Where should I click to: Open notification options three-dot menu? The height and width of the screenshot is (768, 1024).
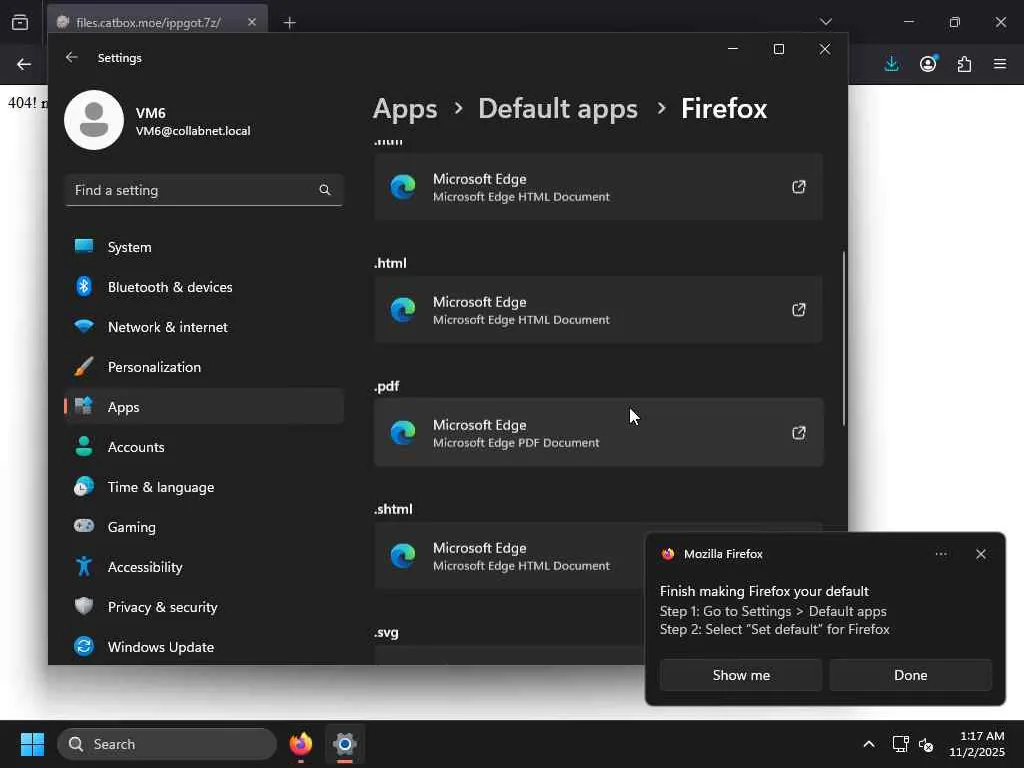pyautogui.click(x=940, y=554)
